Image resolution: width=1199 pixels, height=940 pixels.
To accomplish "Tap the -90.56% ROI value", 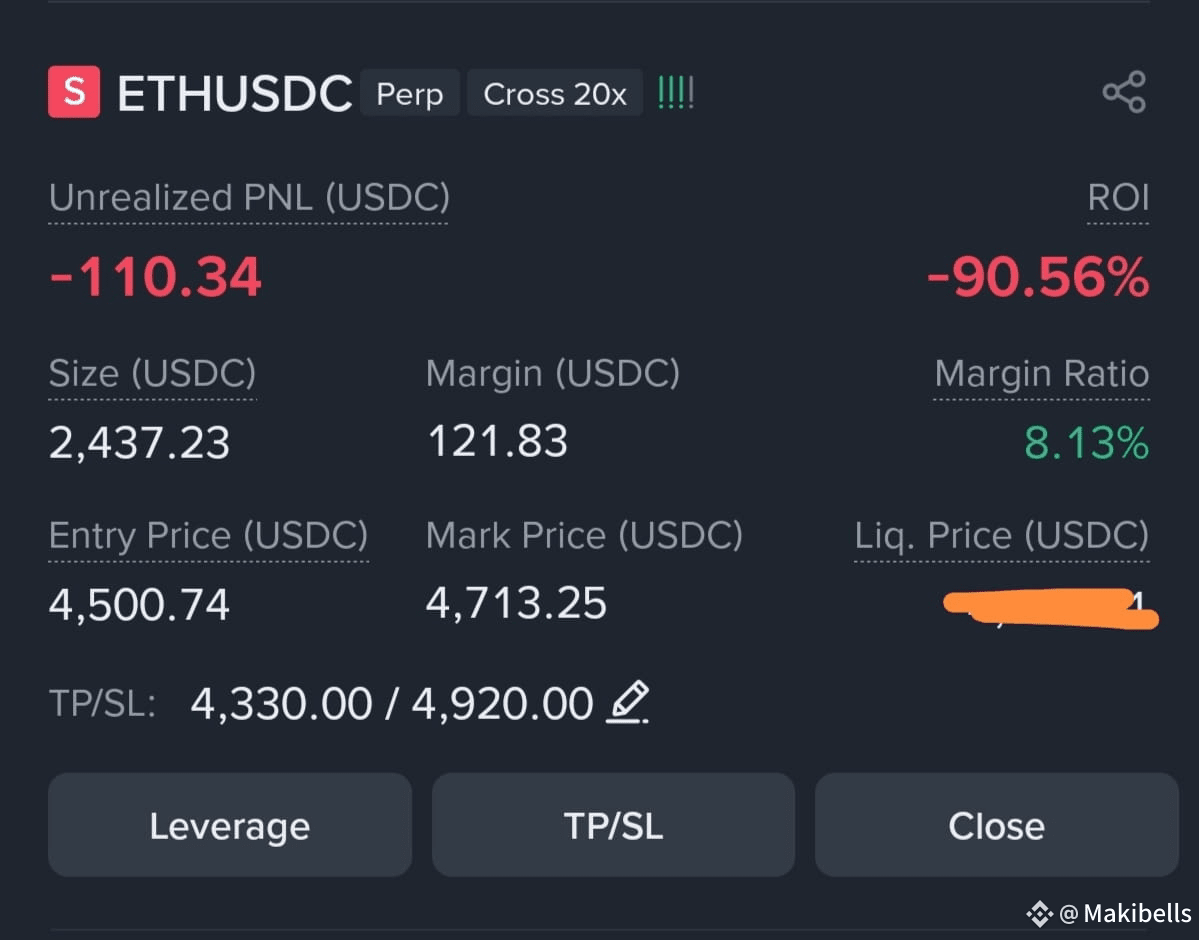I will [x=1038, y=276].
